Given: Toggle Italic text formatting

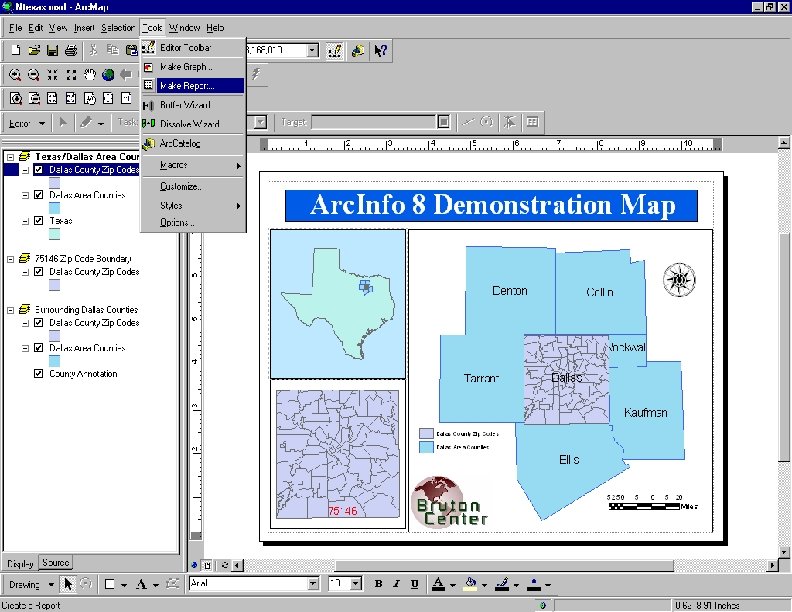Looking at the screenshot, I should (397, 584).
